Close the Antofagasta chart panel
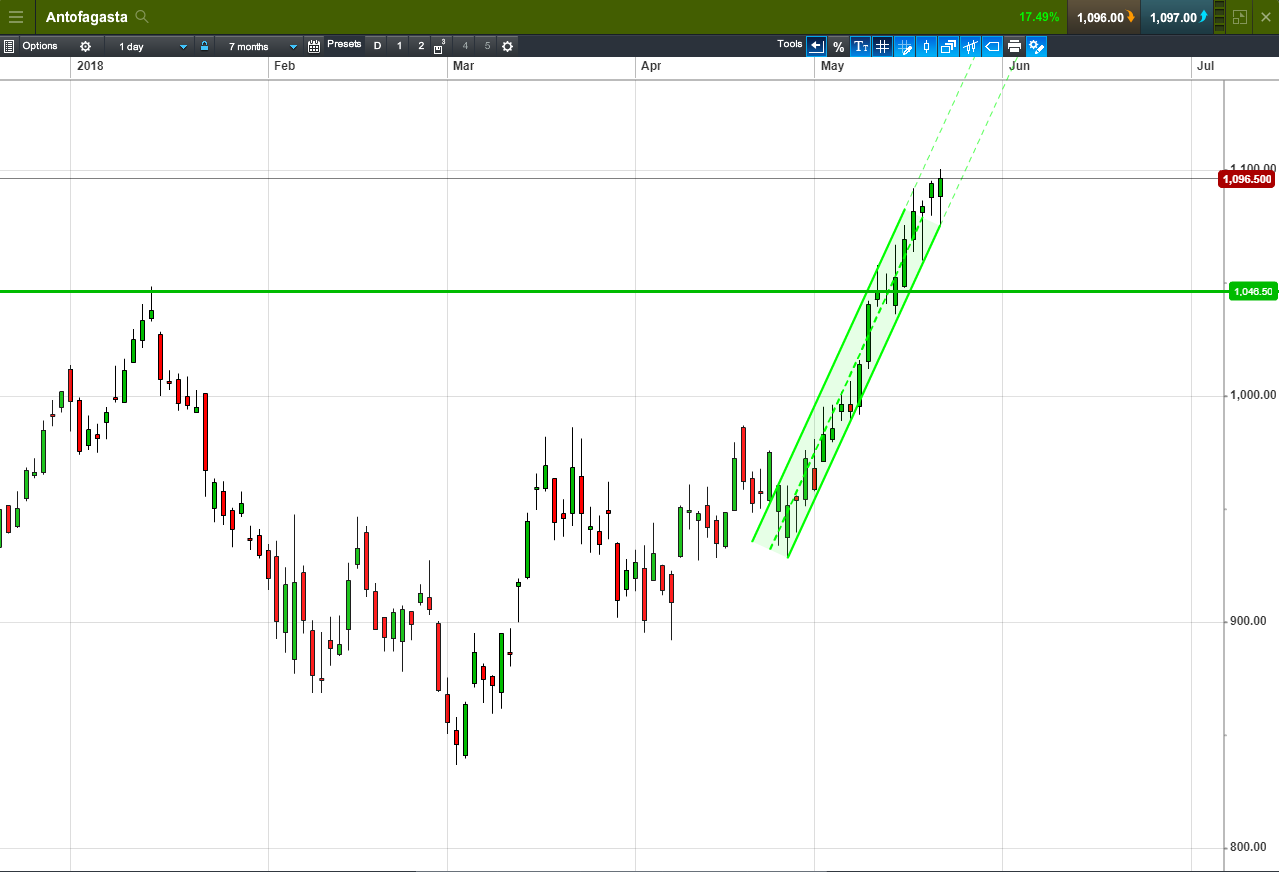Viewport: 1279px width, 872px height. pos(1265,17)
